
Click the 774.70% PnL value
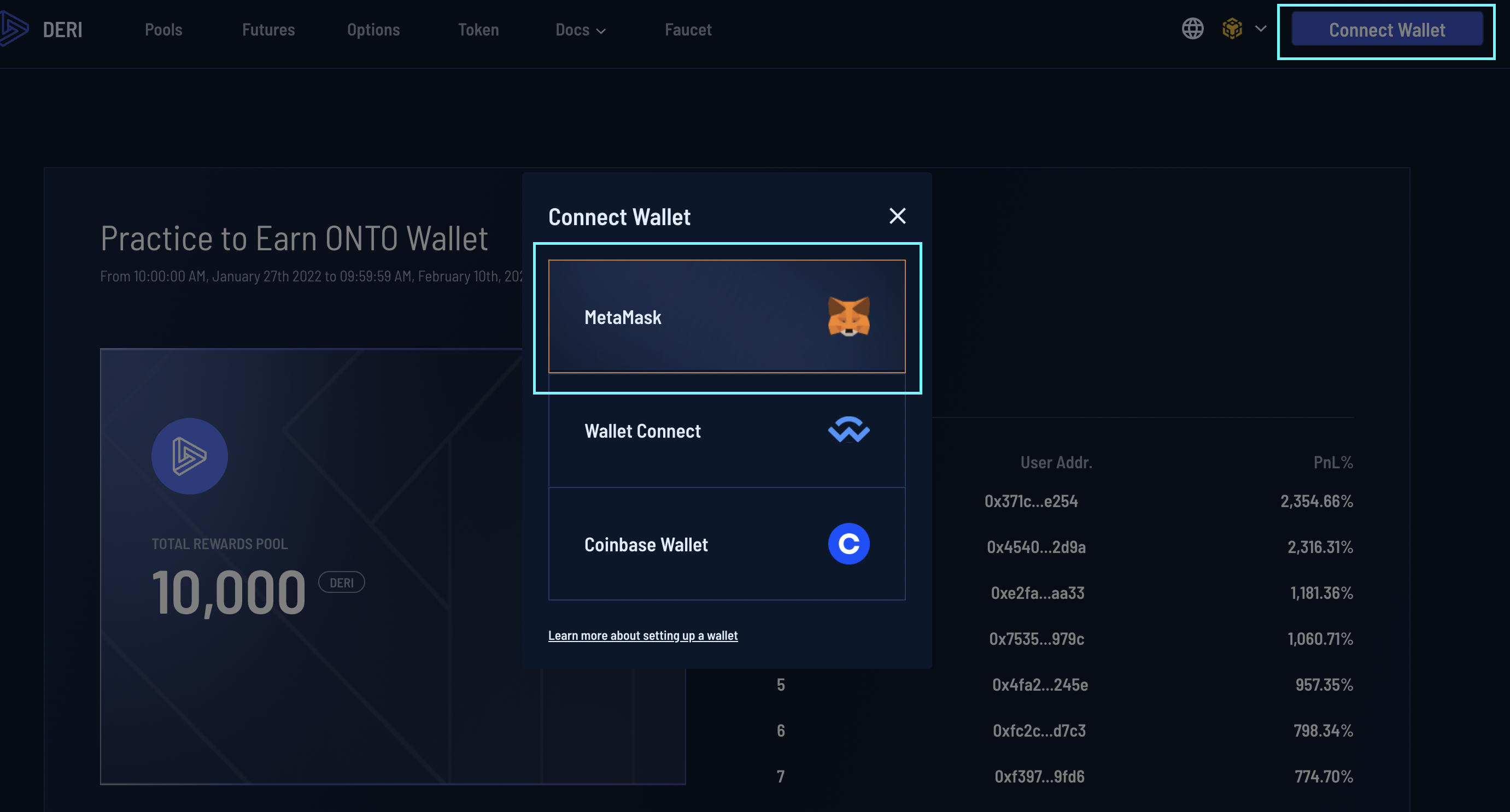coord(1324,776)
